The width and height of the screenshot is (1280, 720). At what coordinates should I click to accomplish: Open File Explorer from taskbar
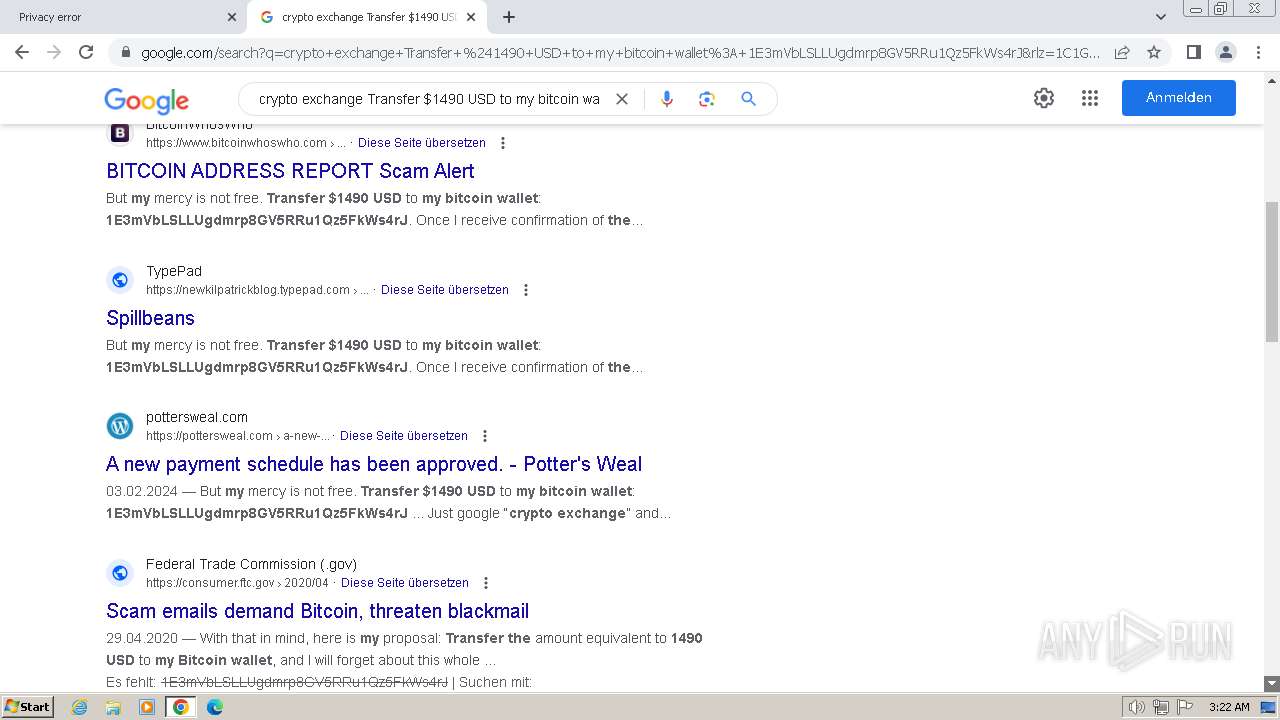pyautogui.click(x=113, y=707)
